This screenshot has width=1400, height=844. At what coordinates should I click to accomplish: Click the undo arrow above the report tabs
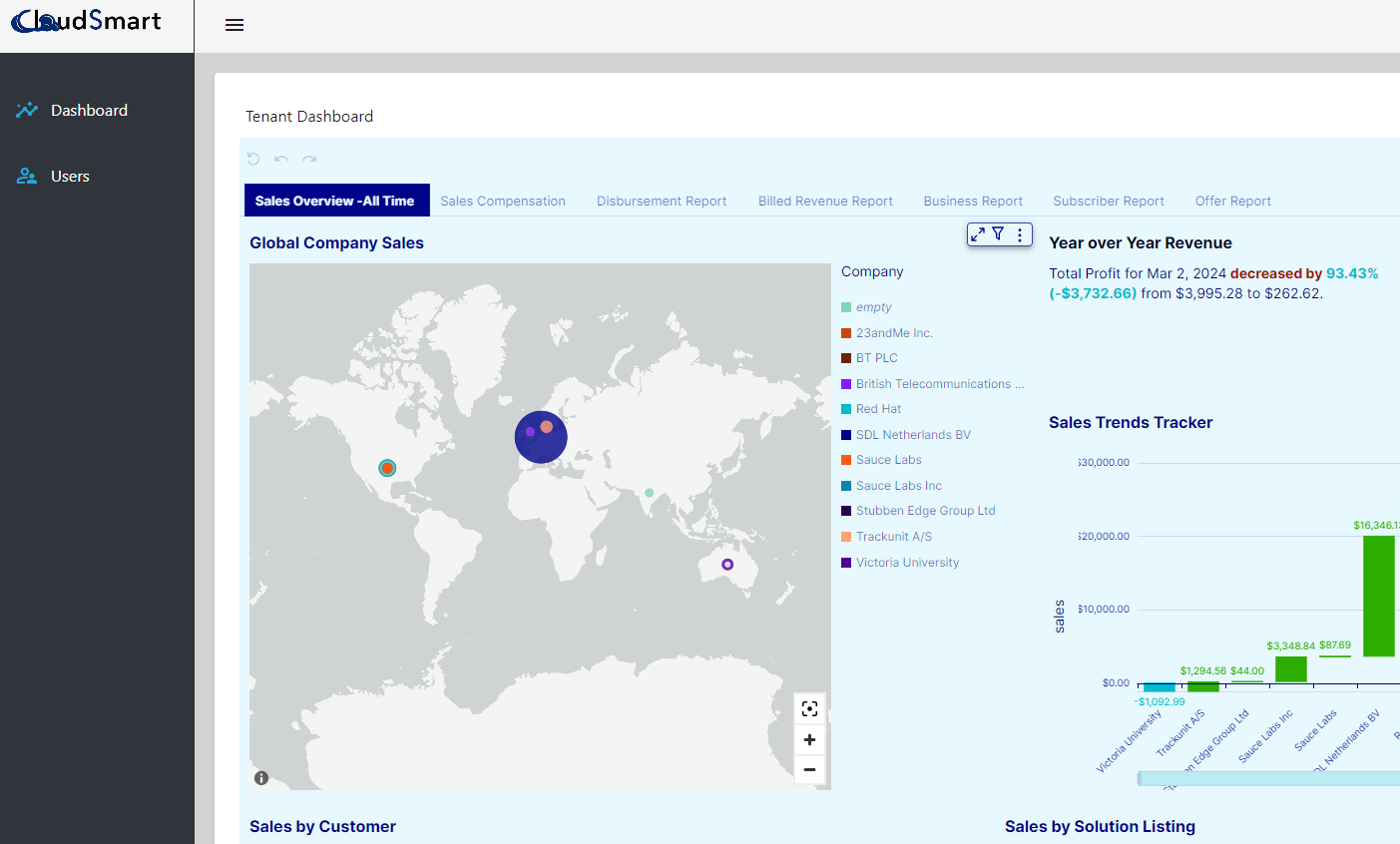pyautogui.click(x=281, y=159)
